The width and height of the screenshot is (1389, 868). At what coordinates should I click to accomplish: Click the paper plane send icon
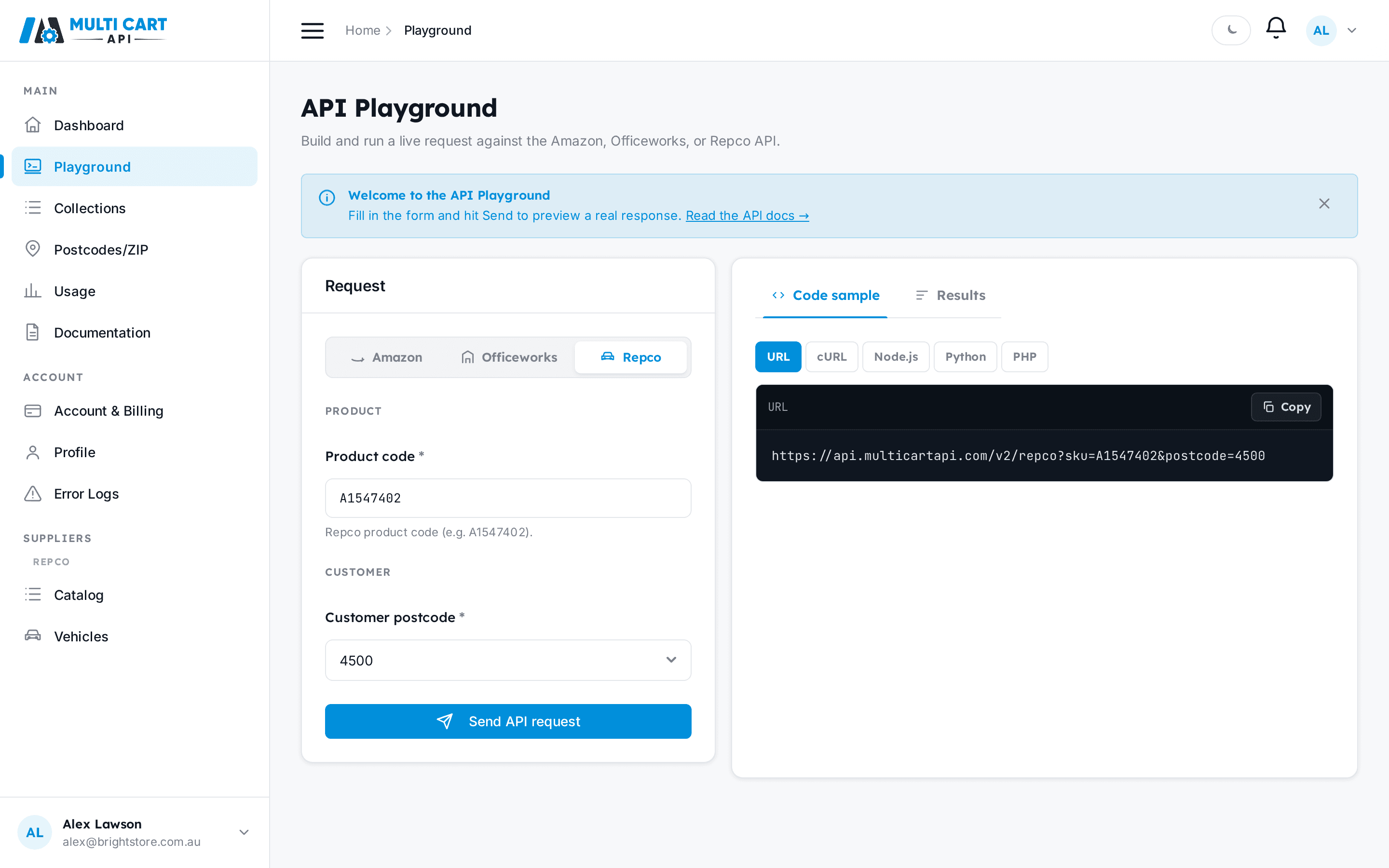pos(445,721)
